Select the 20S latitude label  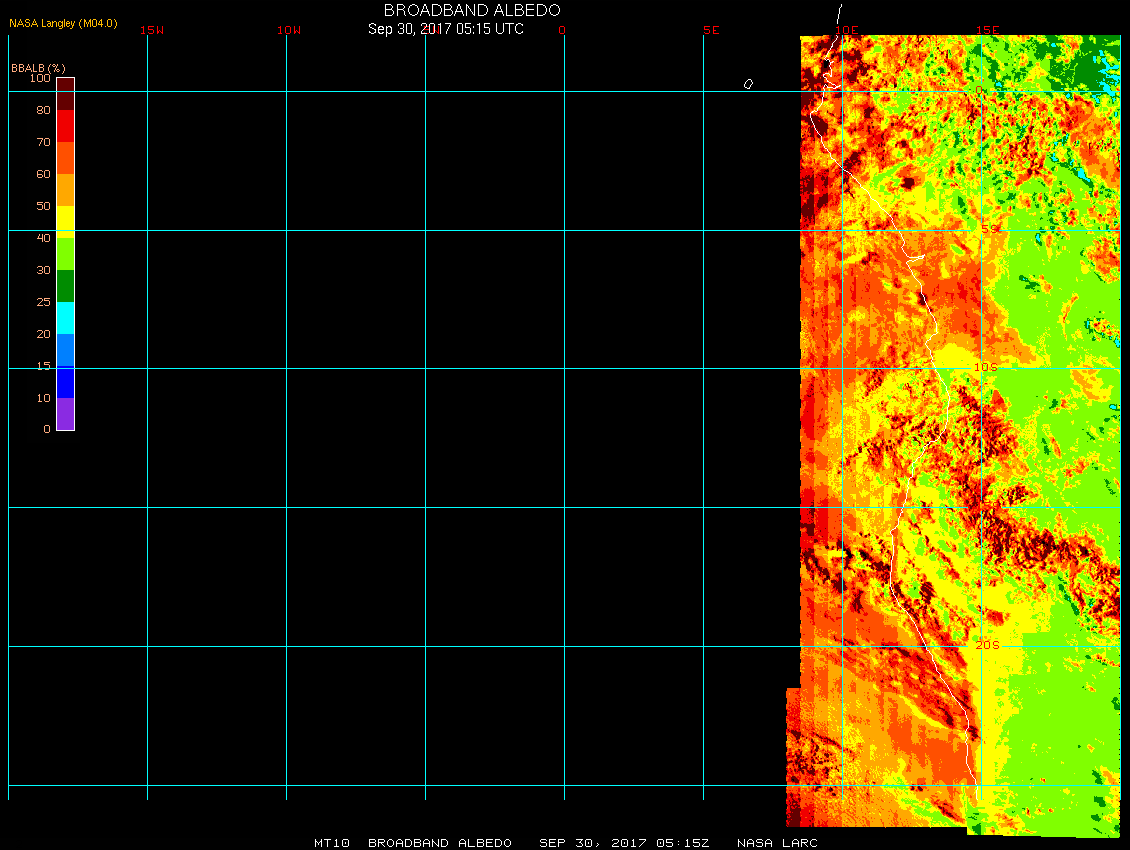click(986, 645)
